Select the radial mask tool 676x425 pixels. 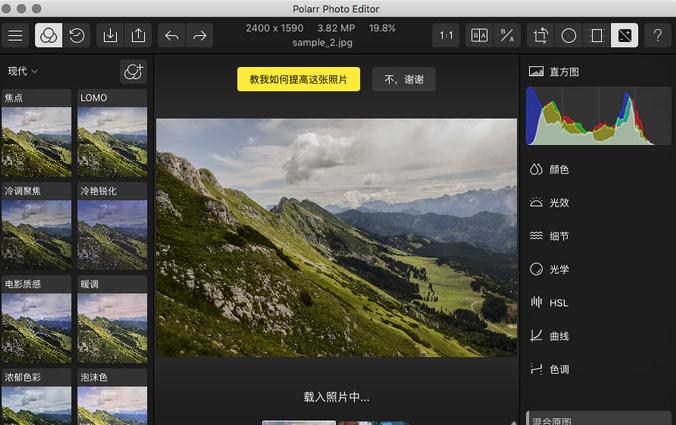click(569, 35)
